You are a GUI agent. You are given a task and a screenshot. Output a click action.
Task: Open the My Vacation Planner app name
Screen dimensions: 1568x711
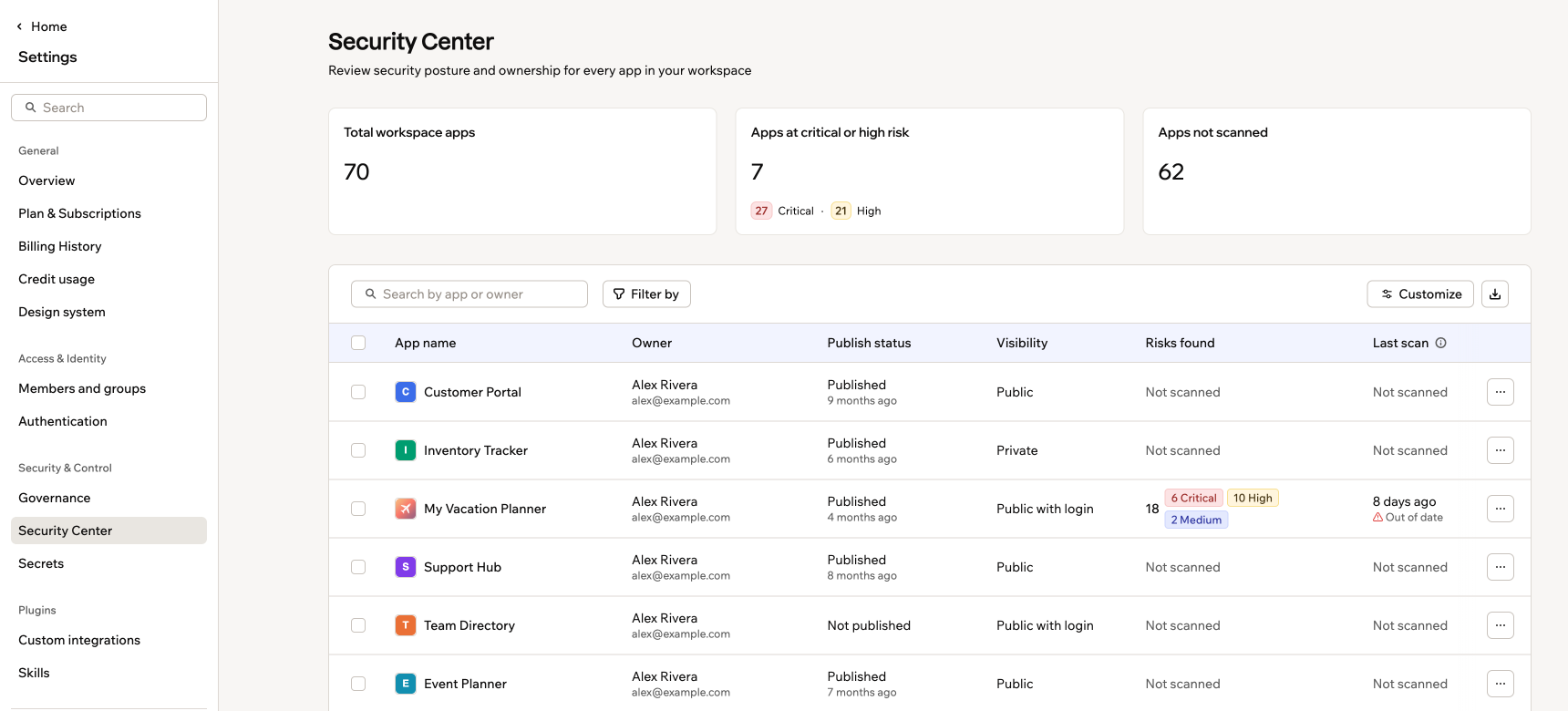pyautogui.click(x=485, y=509)
